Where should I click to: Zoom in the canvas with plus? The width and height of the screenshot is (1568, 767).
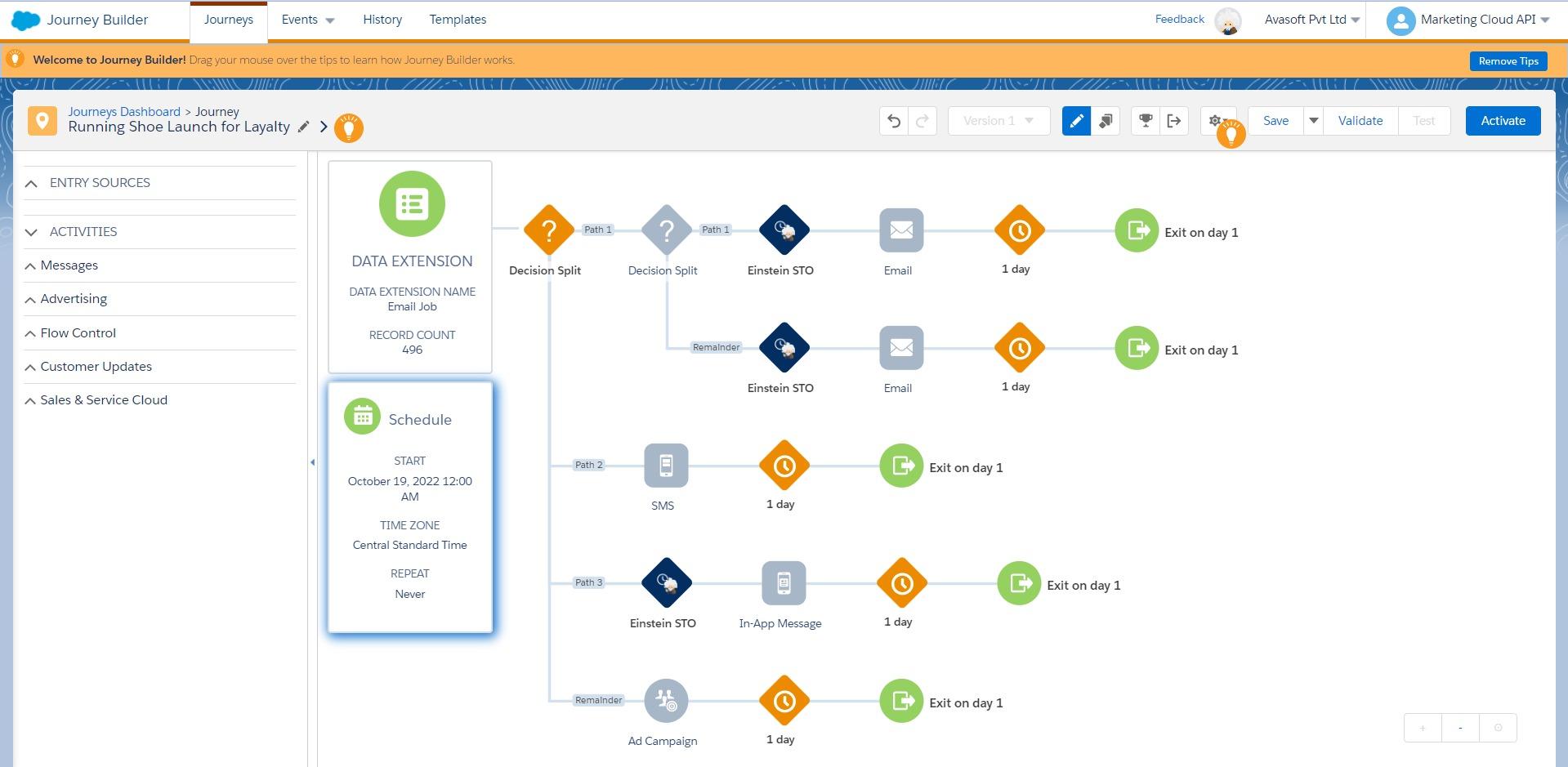1423,728
